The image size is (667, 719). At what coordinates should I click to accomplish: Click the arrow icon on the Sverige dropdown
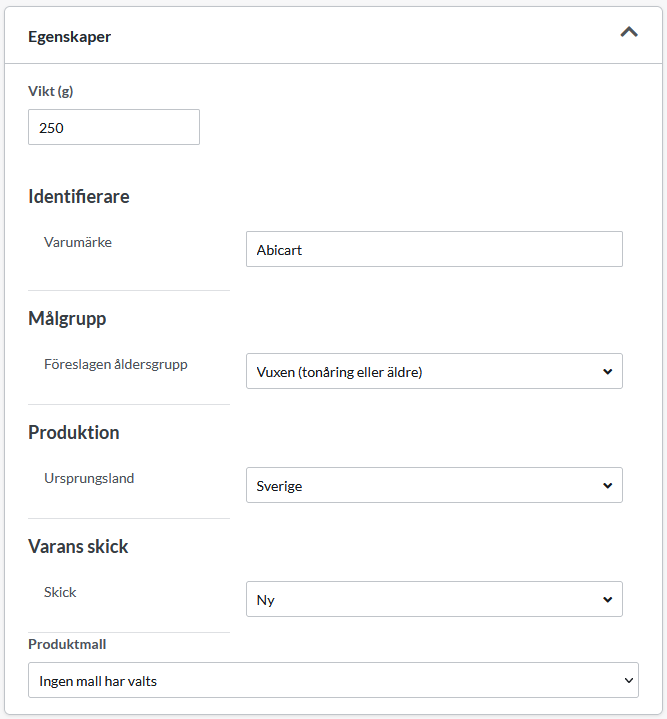click(607, 486)
